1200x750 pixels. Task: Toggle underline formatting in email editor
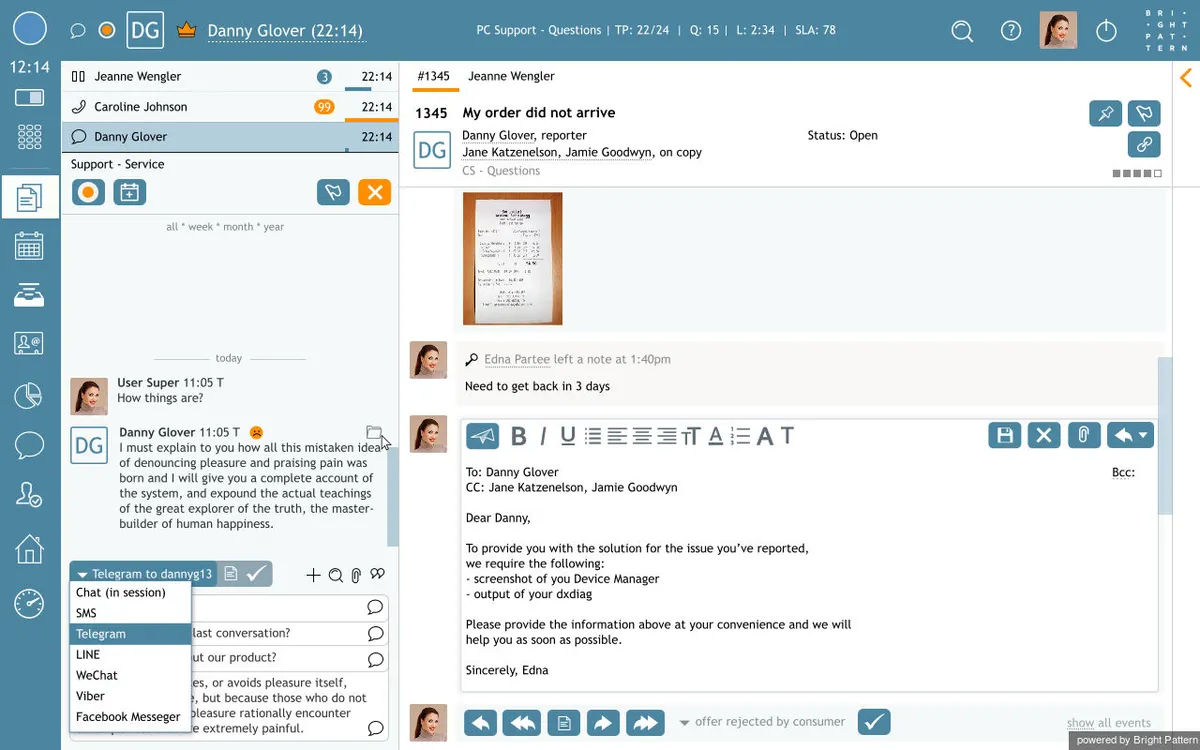pyautogui.click(x=568, y=436)
